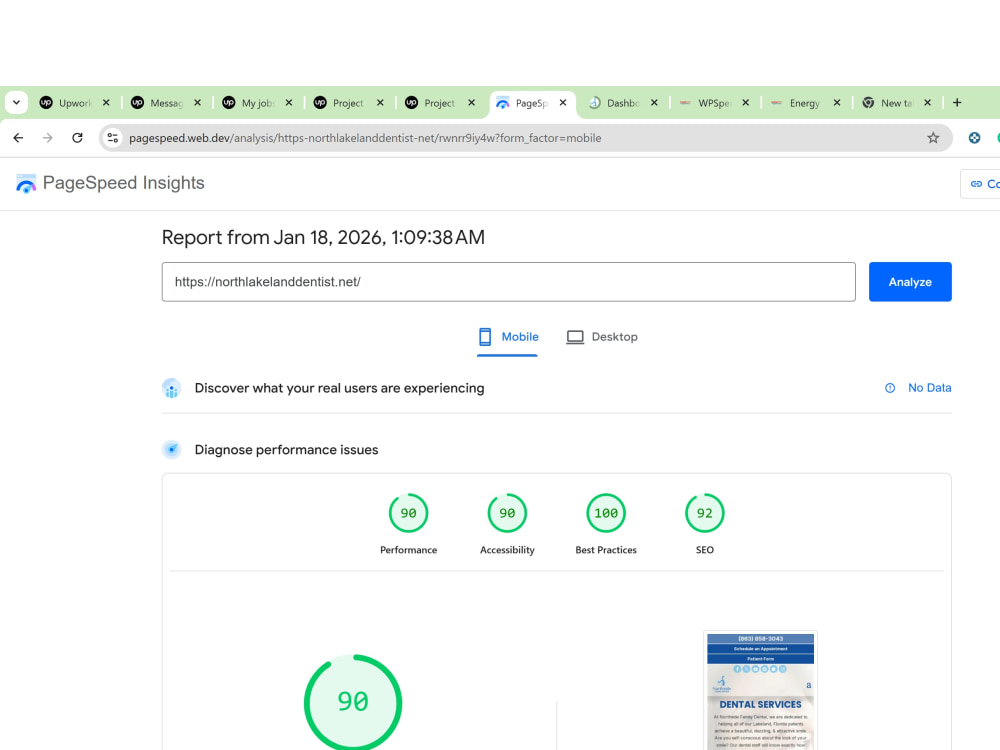Click the URL input field to analyze
This screenshot has width=1000, height=750.
508,282
